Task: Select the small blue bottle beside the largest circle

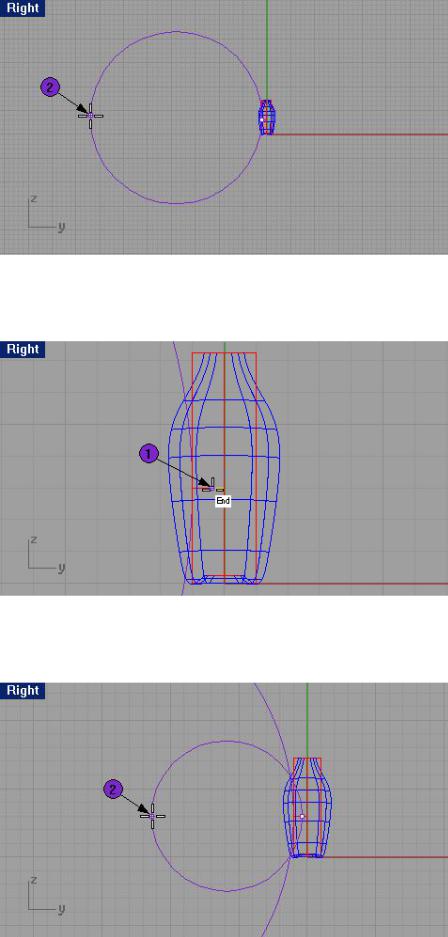Action: 267,117
